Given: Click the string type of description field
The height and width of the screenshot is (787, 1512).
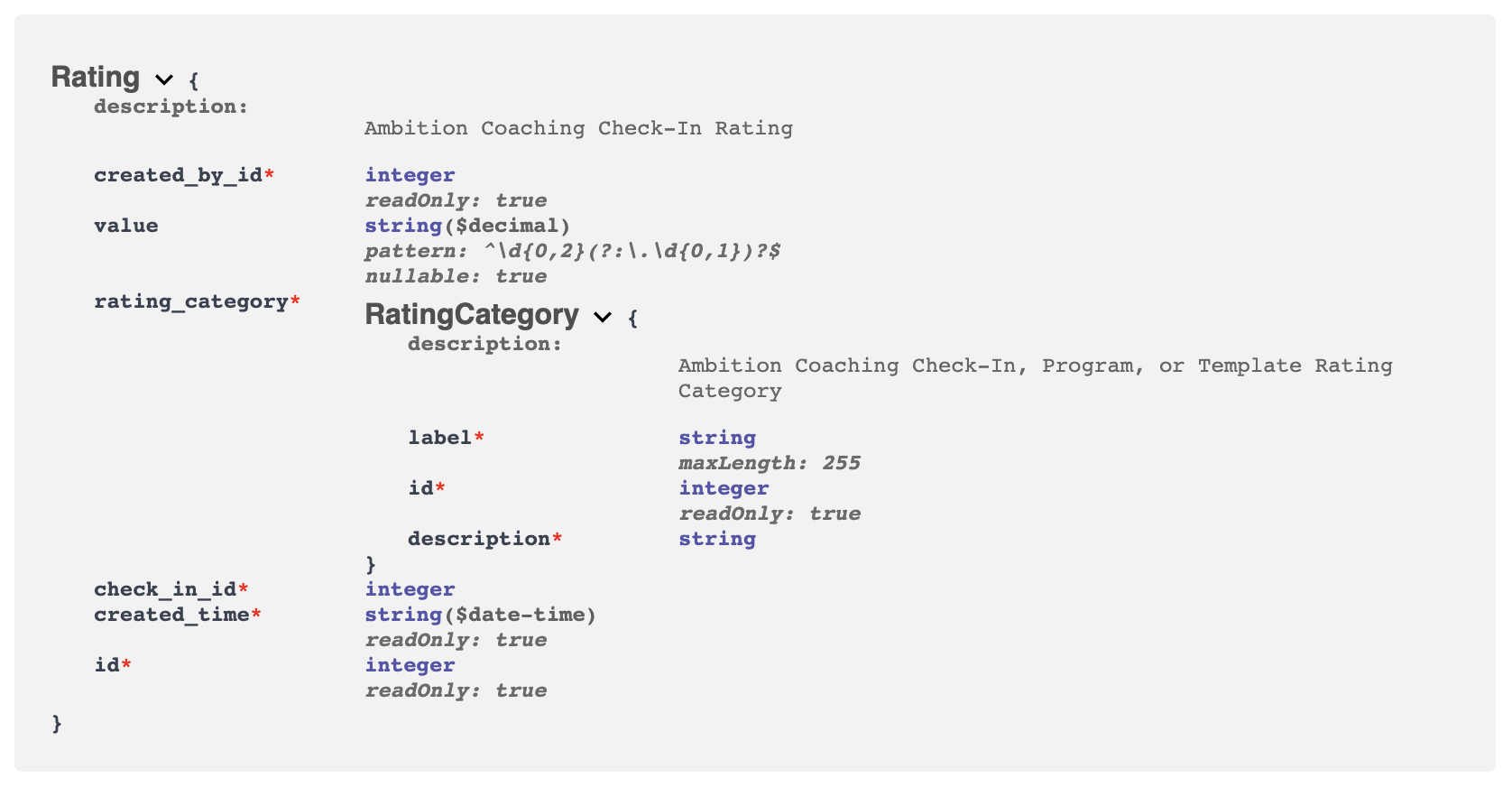Looking at the screenshot, I should (x=717, y=539).
